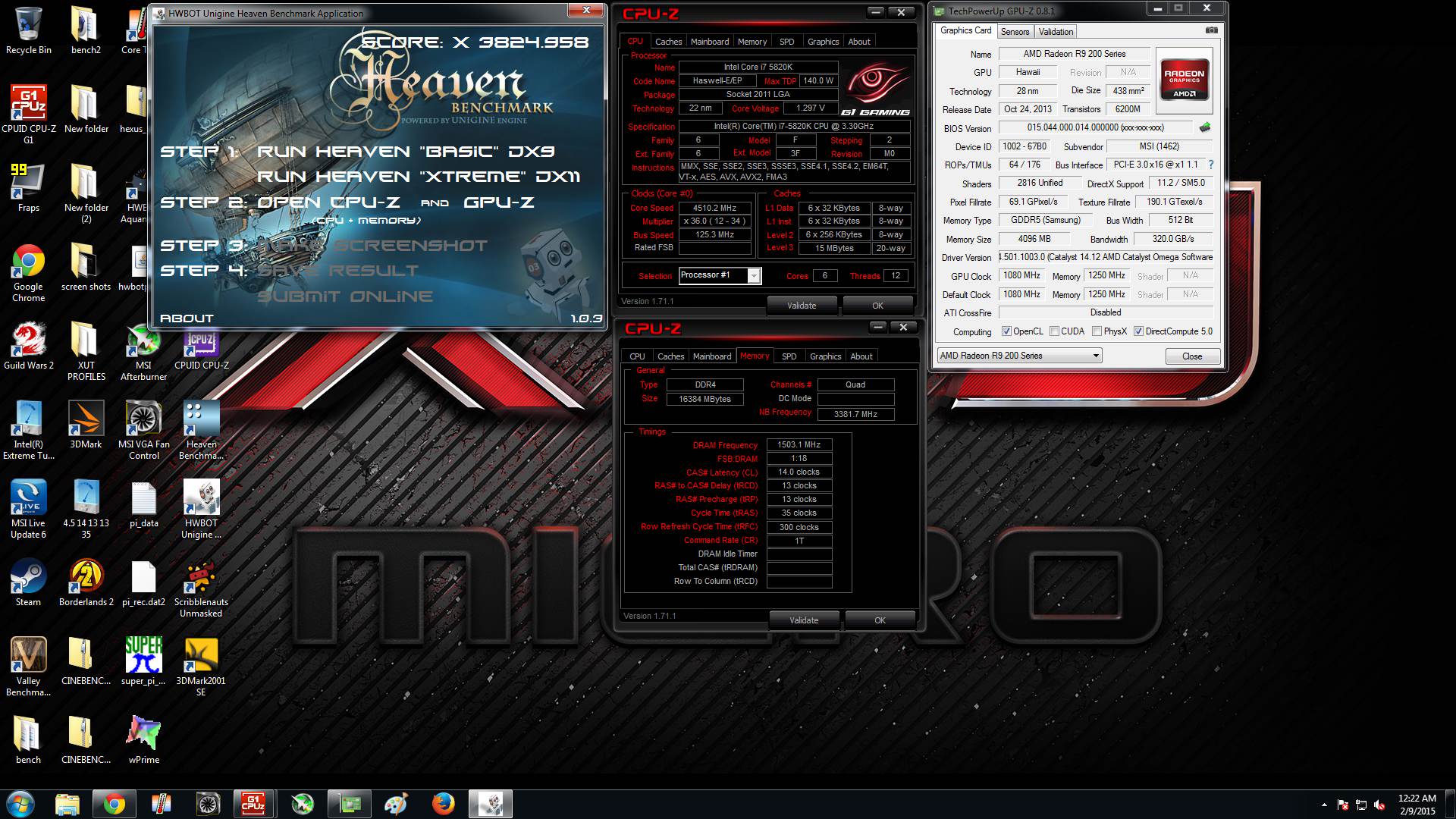This screenshot has height=819, width=1456.
Task: Launch MSI Live Update 6 shortcut
Action: pos(28,509)
